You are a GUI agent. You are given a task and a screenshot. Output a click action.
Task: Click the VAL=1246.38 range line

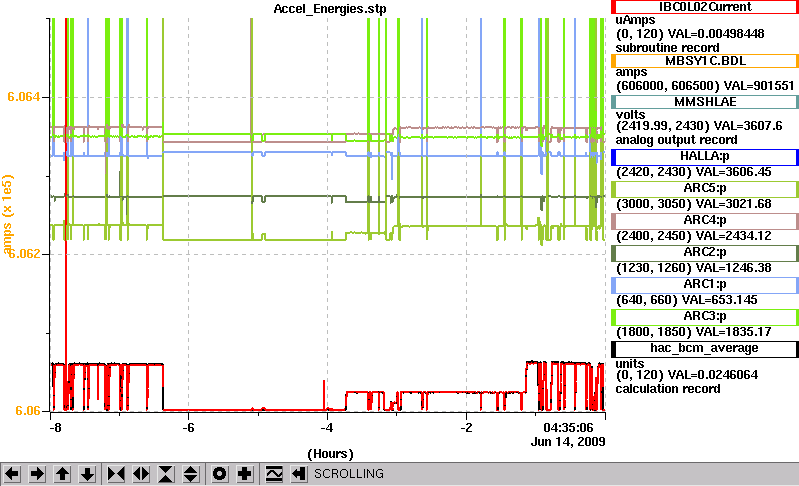click(x=694, y=268)
